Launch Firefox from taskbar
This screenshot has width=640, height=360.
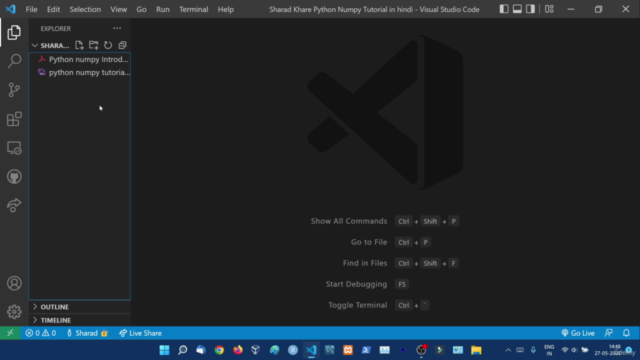pyautogui.click(x=238, y=350)
